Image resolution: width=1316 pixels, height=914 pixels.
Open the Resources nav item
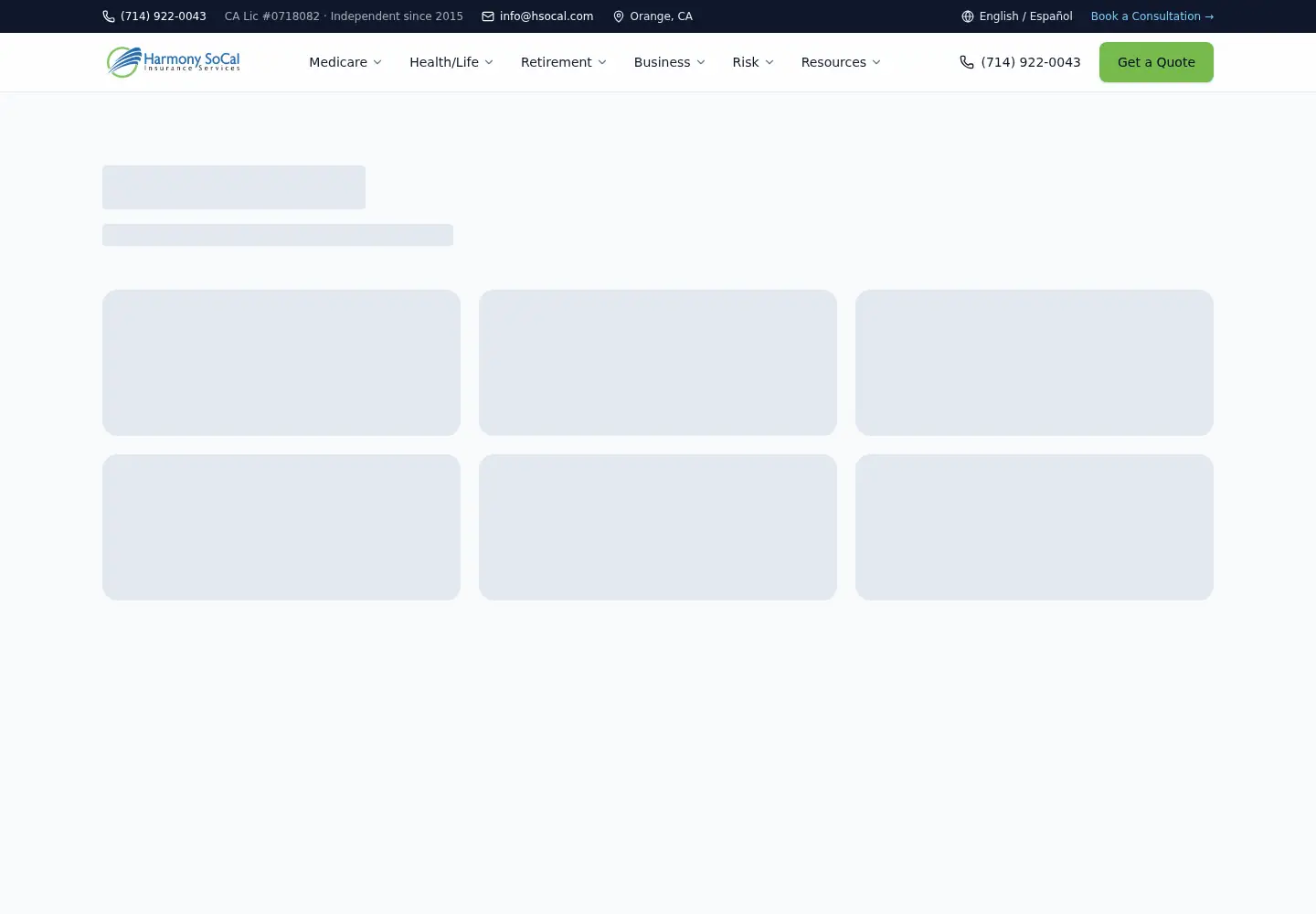coord(841,62)
